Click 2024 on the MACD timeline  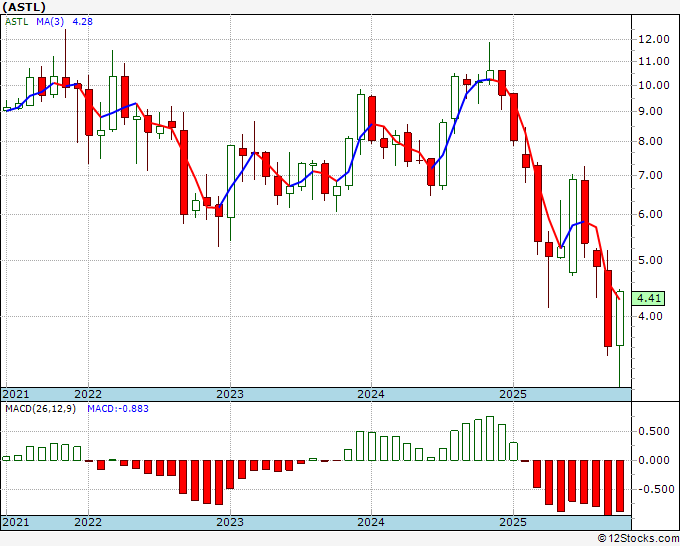(x=371, y=522)
